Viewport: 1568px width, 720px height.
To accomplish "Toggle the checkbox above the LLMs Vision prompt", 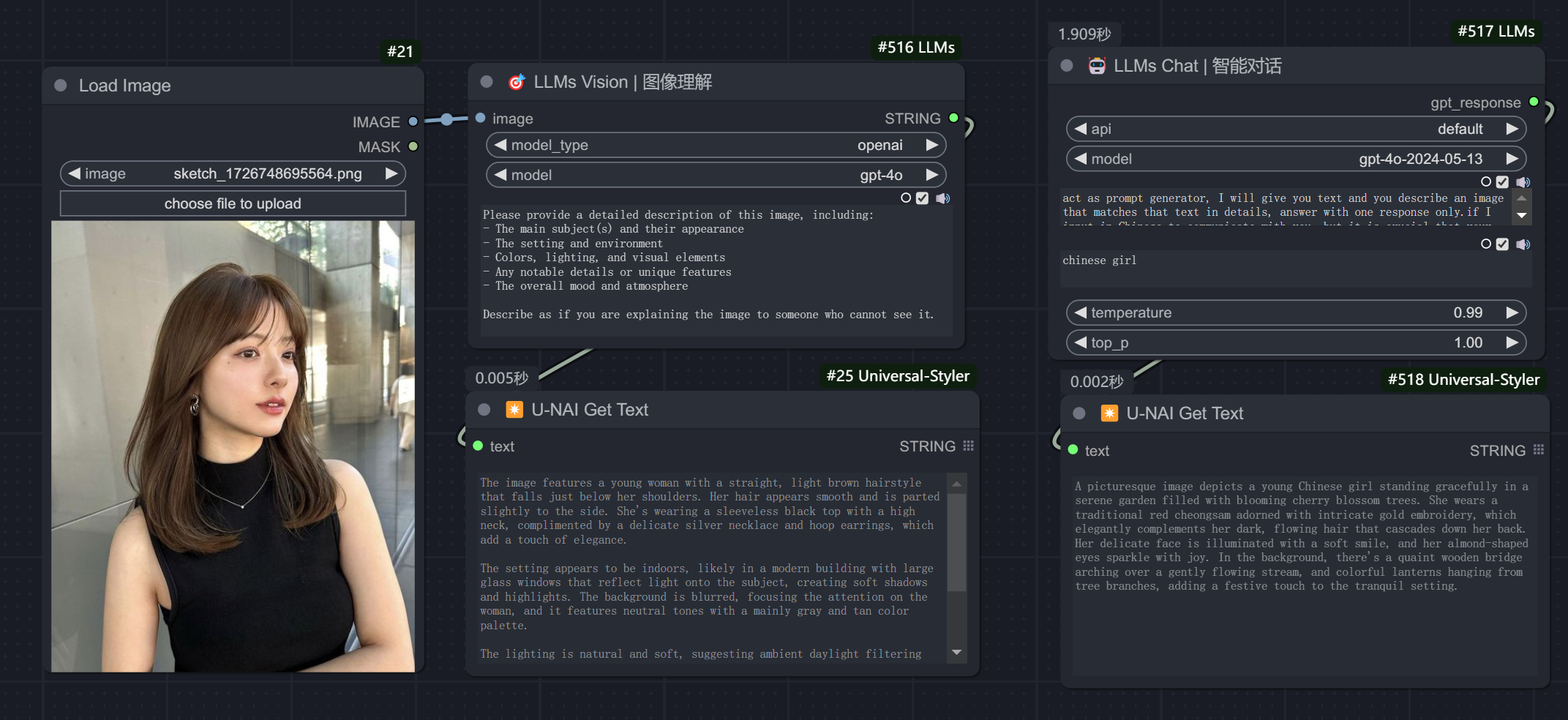I will click(922, 198).
